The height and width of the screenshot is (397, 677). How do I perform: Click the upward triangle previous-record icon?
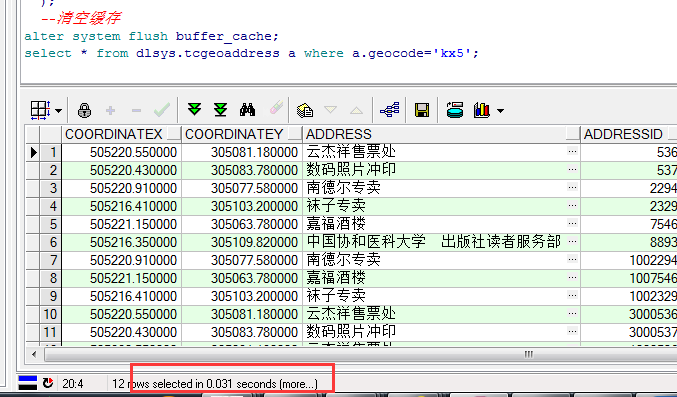356,111
